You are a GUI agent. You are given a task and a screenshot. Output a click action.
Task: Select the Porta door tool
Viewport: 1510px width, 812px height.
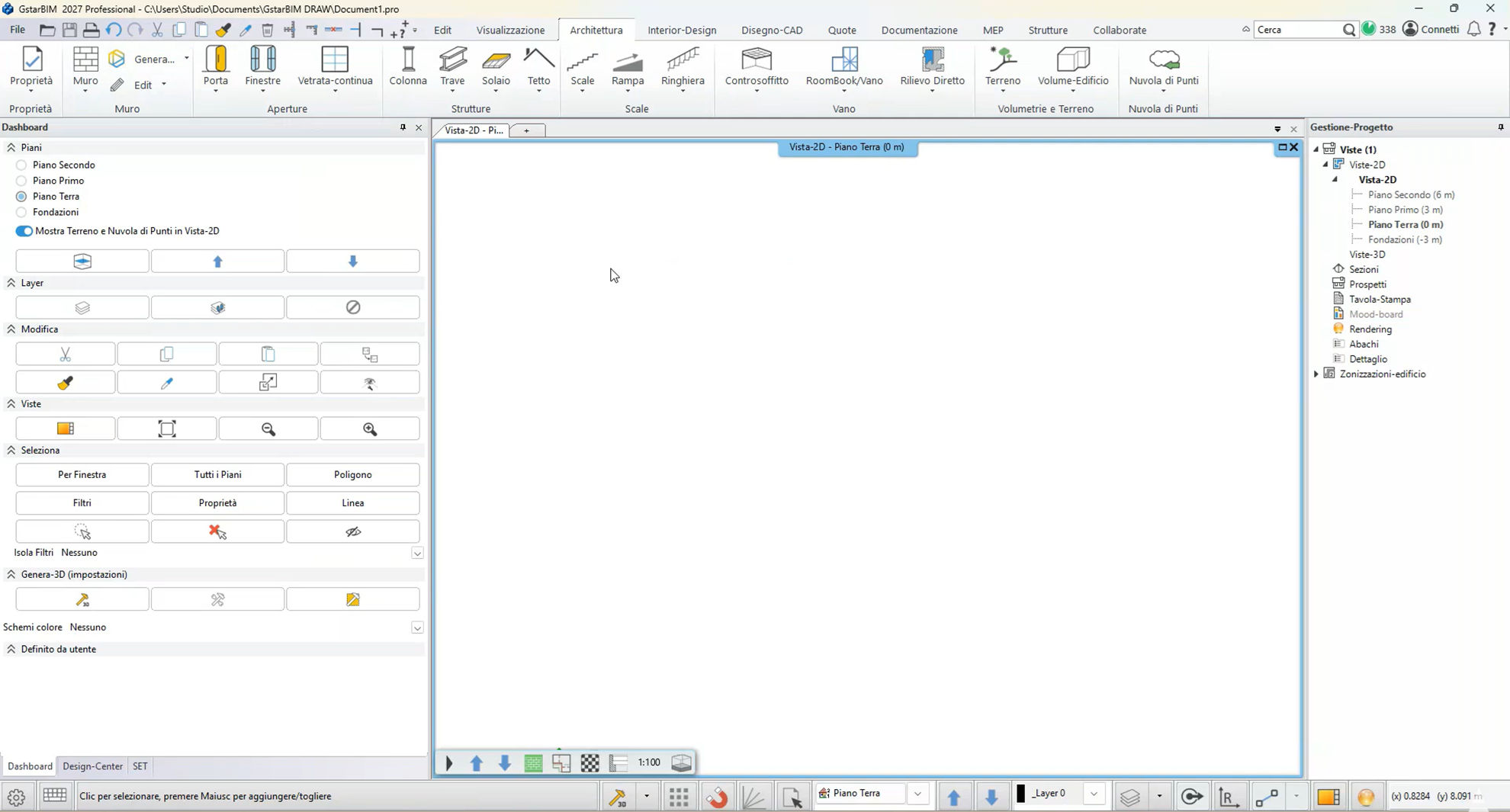point(216,66)
